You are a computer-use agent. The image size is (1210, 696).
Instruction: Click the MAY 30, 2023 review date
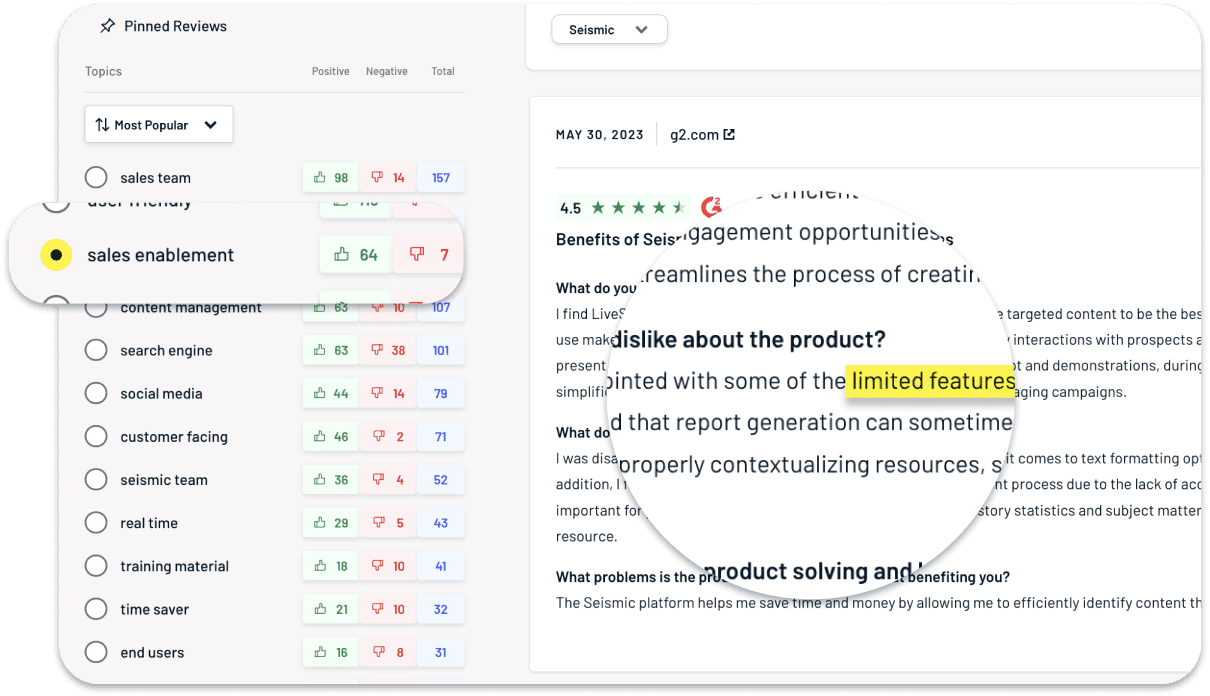(600, 135)
